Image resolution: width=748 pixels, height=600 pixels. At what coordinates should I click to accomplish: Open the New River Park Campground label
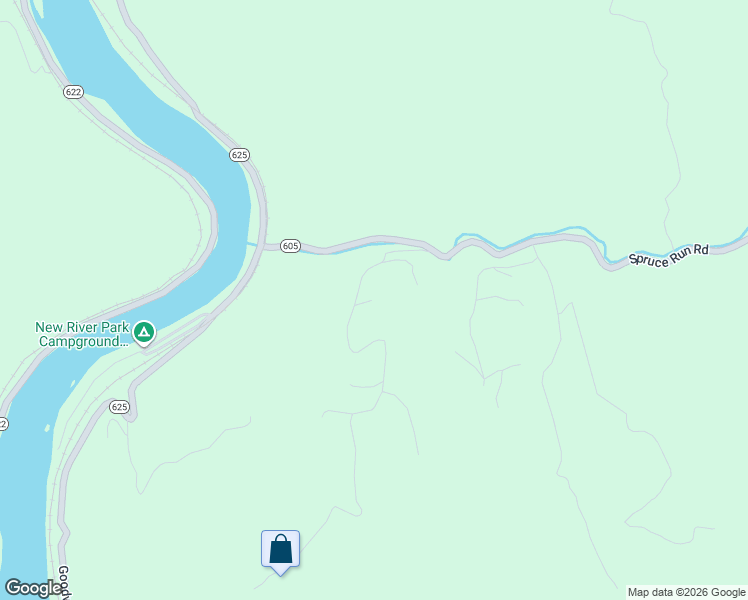click(83, 334)
